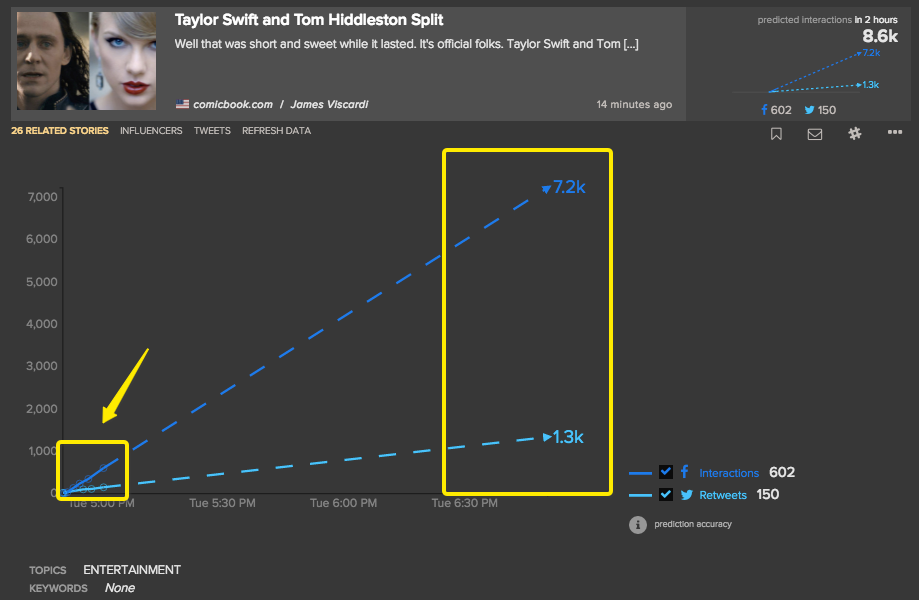Toggle visibility of the Interactions line
Viewport: 919px width, 600px height.
click(x=666, y=472)
